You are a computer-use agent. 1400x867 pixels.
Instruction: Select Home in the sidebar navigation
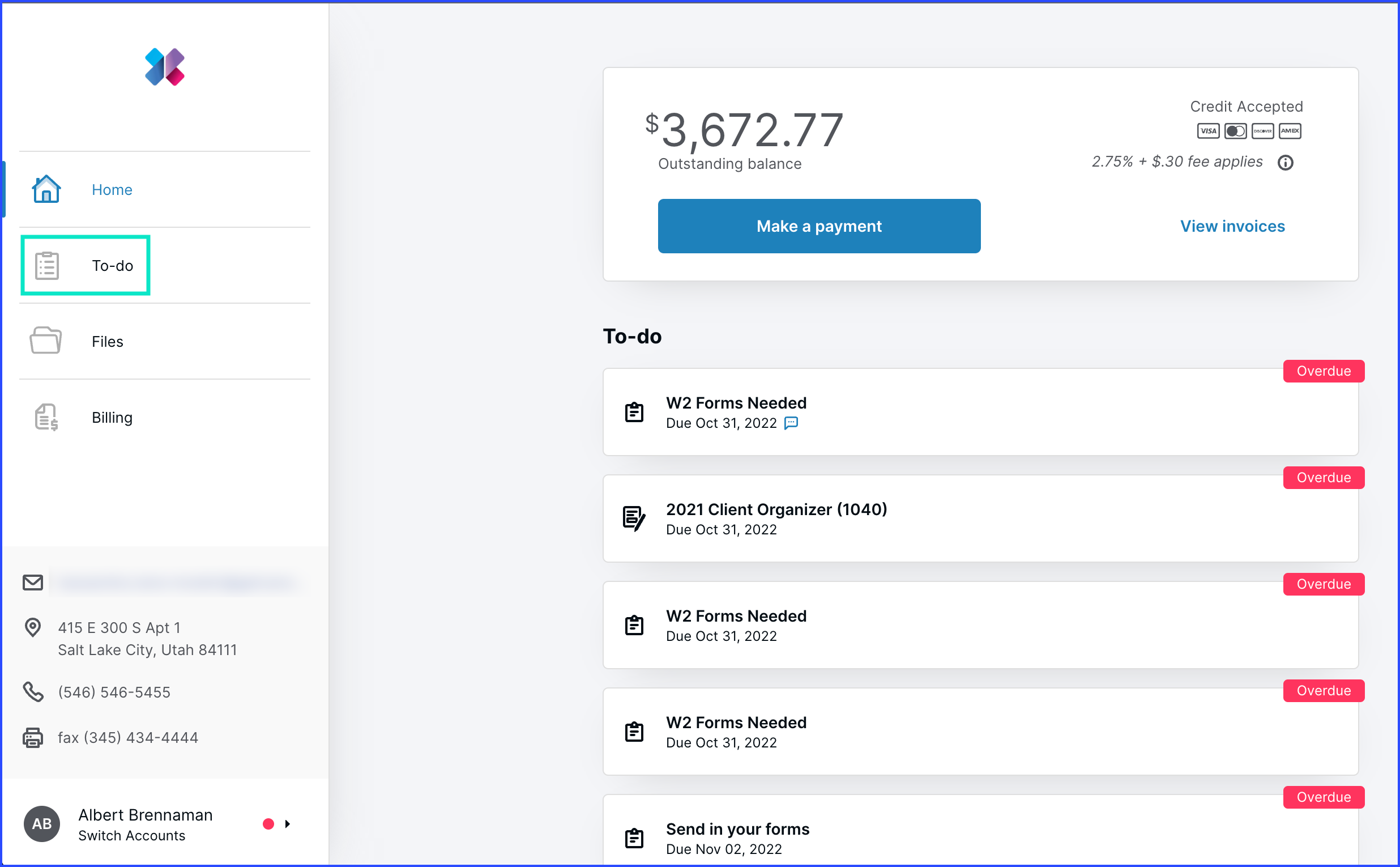pyautogui.click(x=112, y=189)
